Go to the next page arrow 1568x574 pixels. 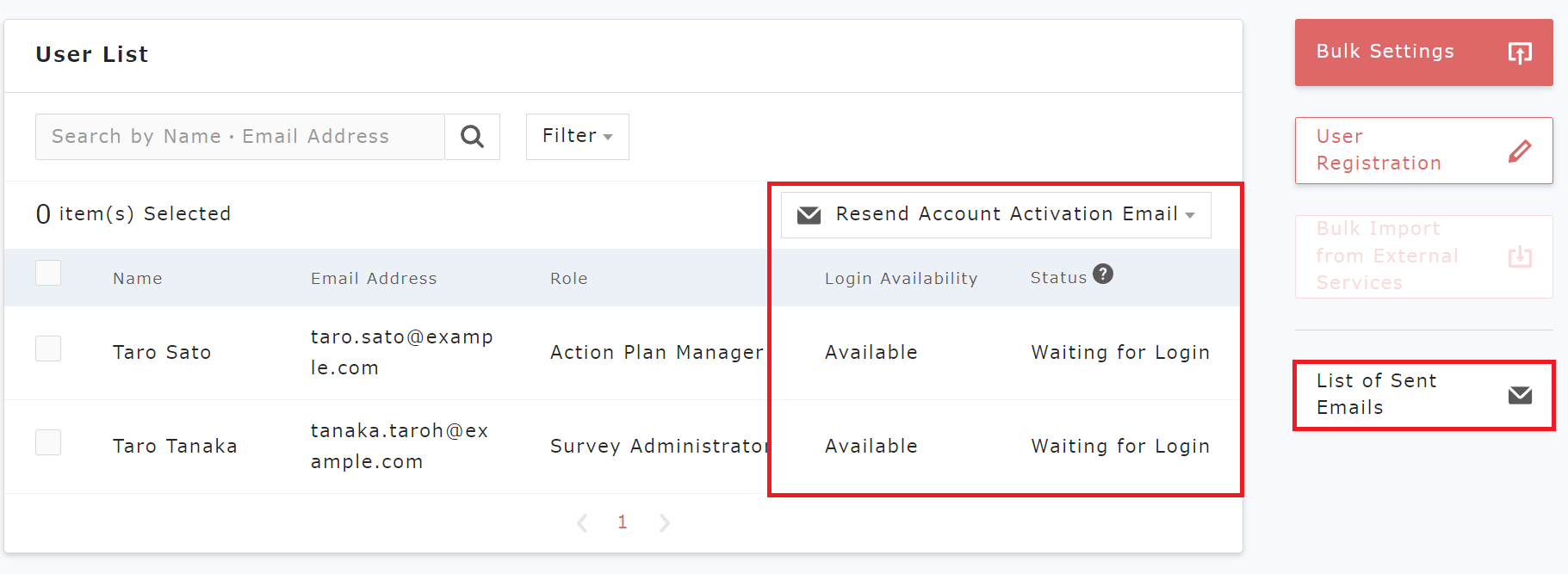coord(664,522)
